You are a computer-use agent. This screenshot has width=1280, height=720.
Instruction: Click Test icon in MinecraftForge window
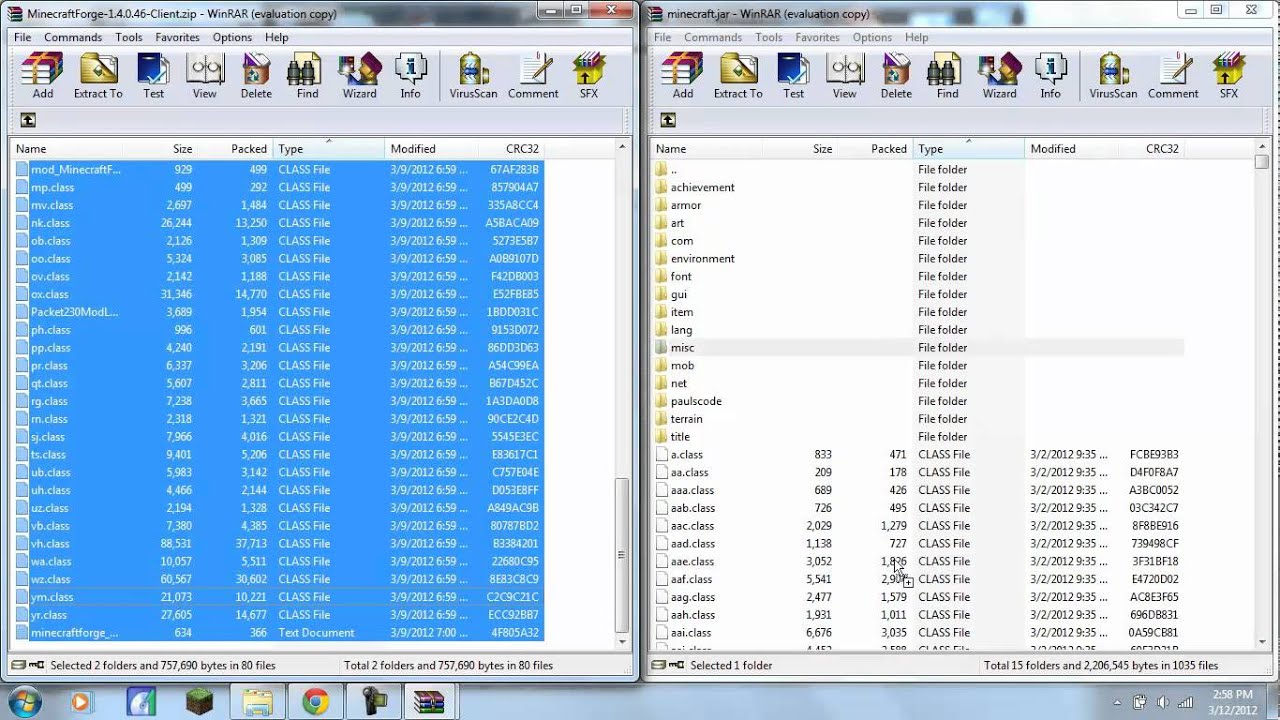[x=153, y=76]
